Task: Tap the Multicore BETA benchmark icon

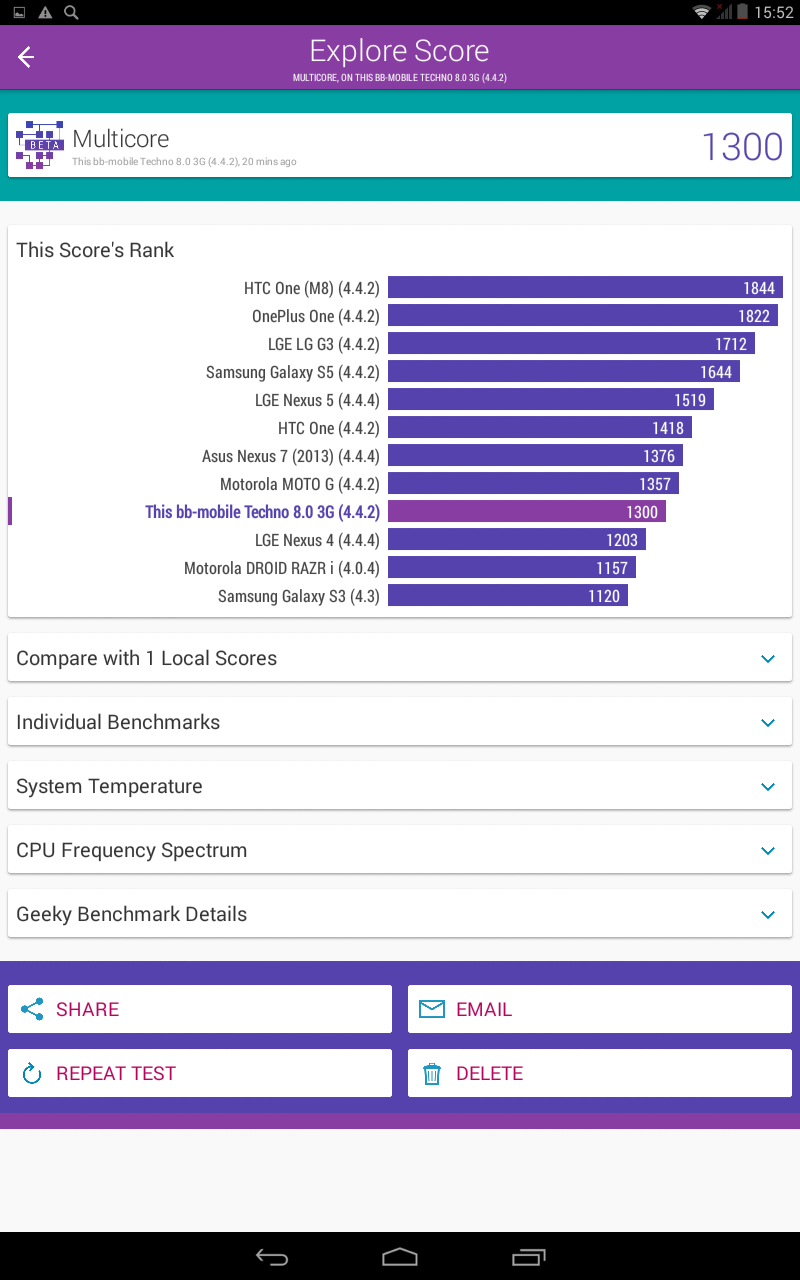Action: point(40,145)
